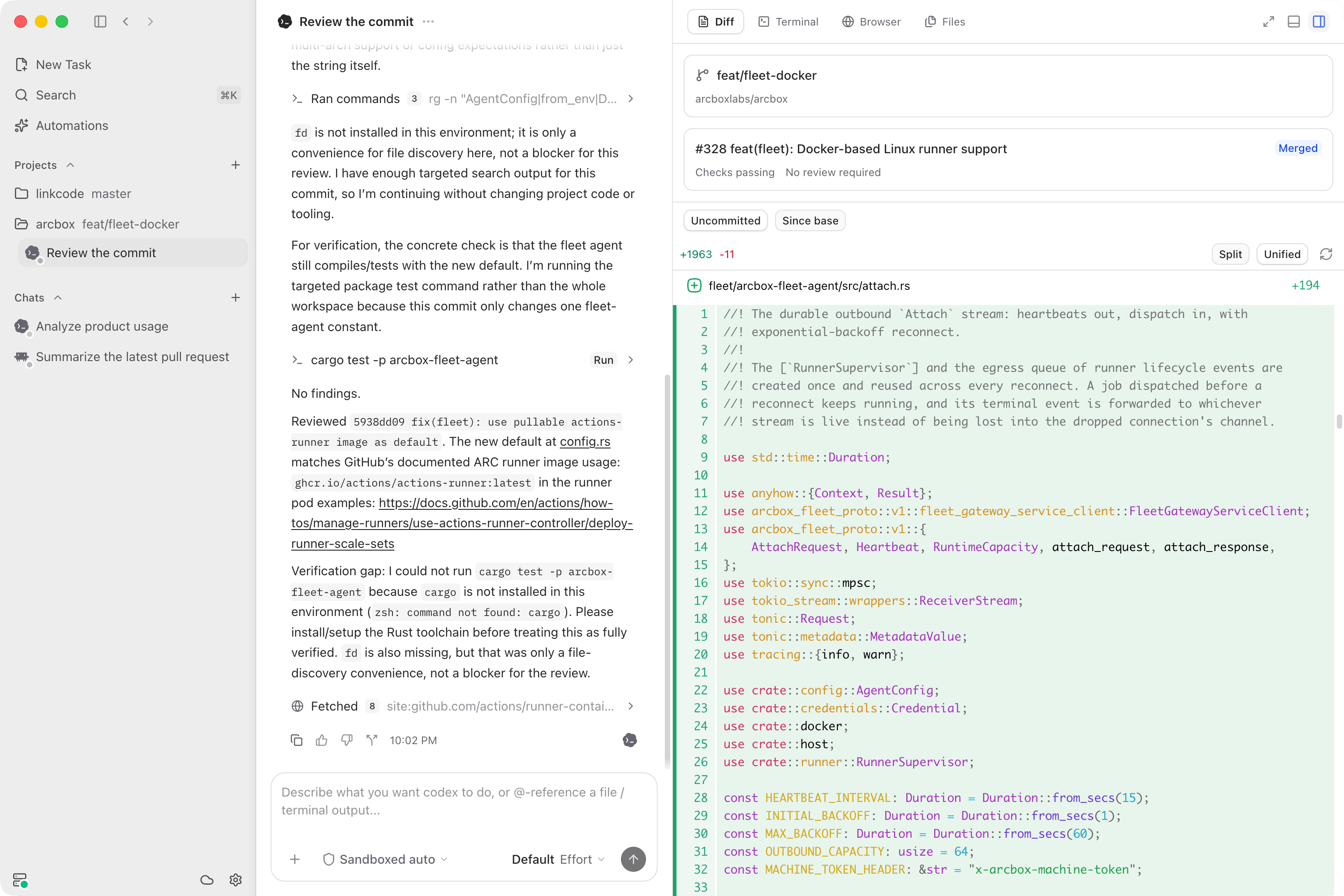This screenshot has height=896, width=1344.
Task: Expand the Fetched sources row
Action: click(463, 706)
